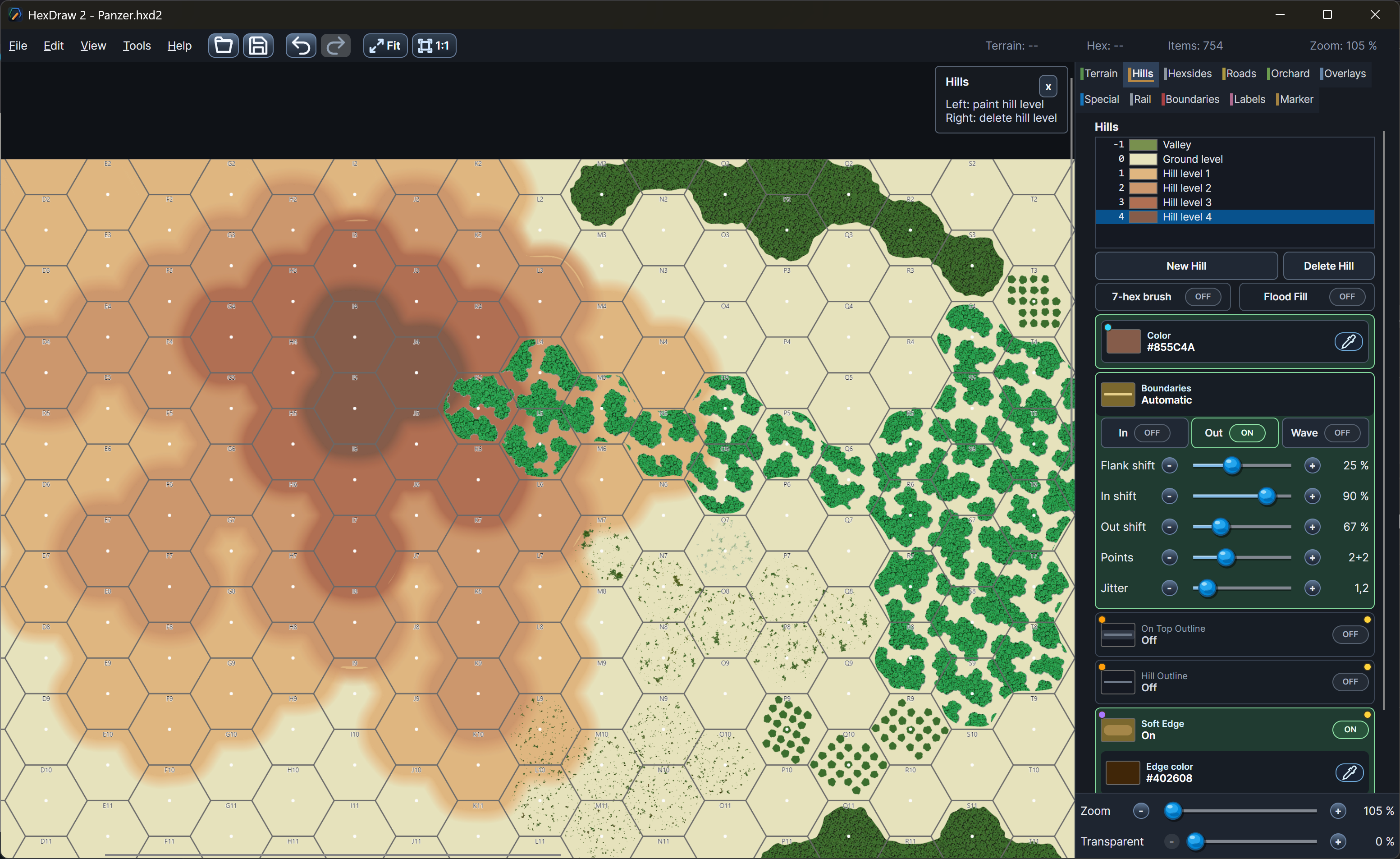Decrease In shift with the minus button
1400x859 pixels.
pyautogui.click(x=1169, y=496)
